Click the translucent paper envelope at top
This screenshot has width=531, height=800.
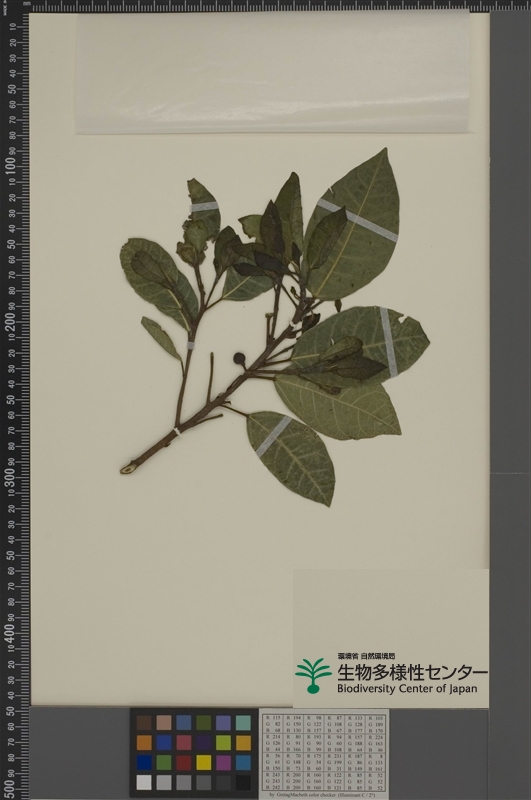point(272,73)
